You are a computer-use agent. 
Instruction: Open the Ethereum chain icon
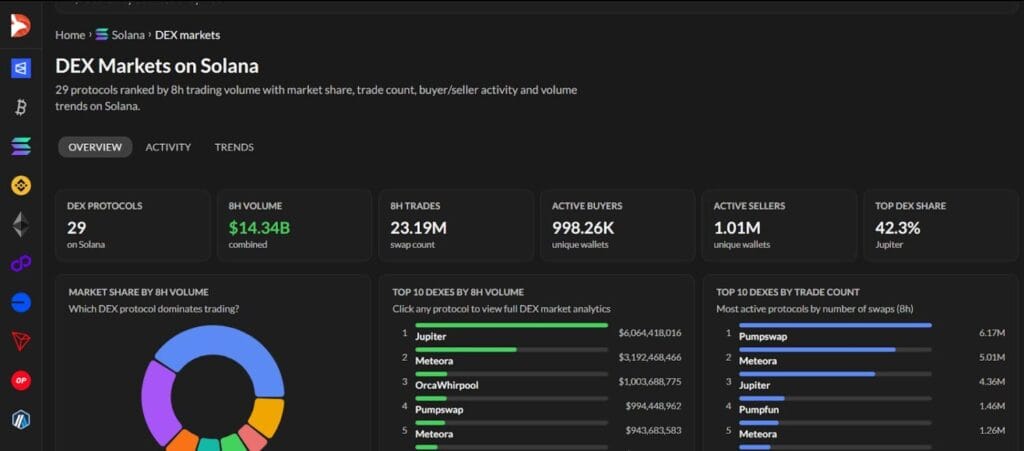click(21, 225)
